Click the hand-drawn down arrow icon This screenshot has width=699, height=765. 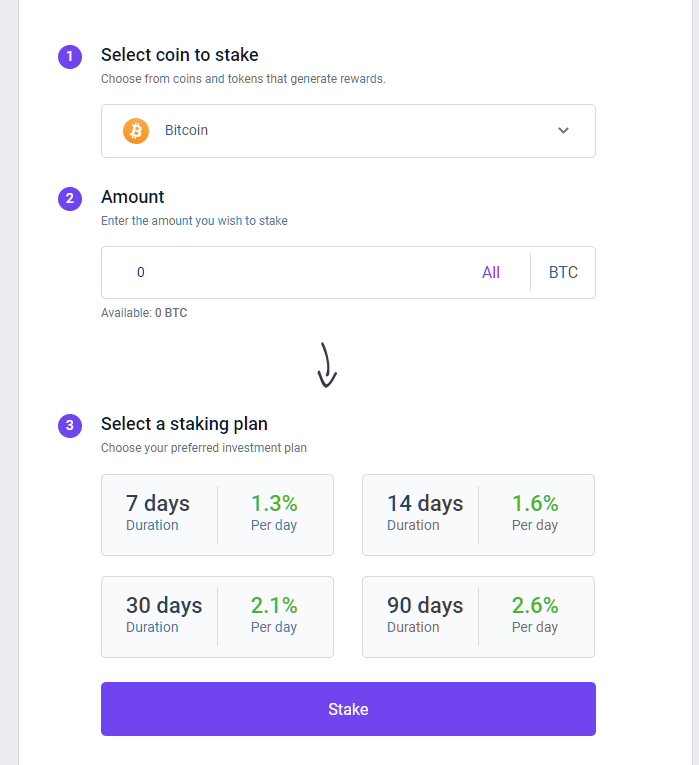pos(327,365)
